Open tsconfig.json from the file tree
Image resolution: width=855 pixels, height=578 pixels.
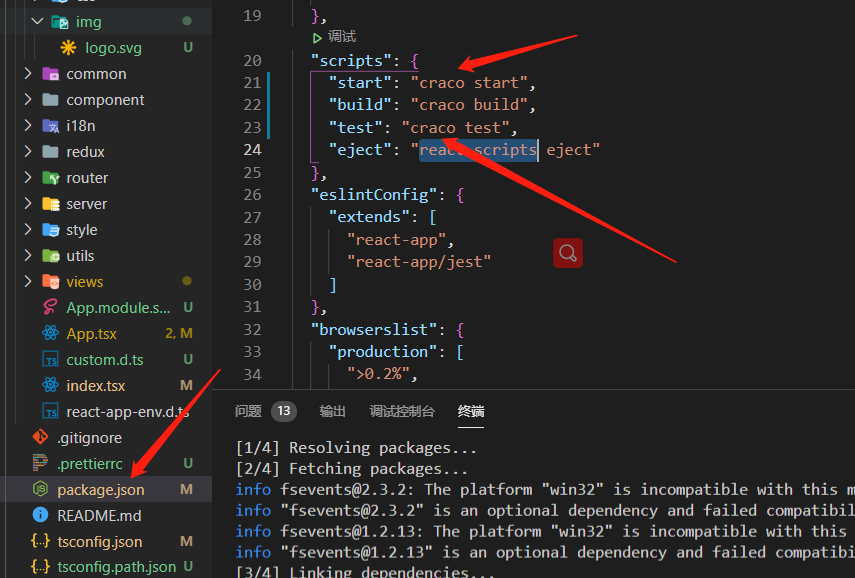point(100,541)
